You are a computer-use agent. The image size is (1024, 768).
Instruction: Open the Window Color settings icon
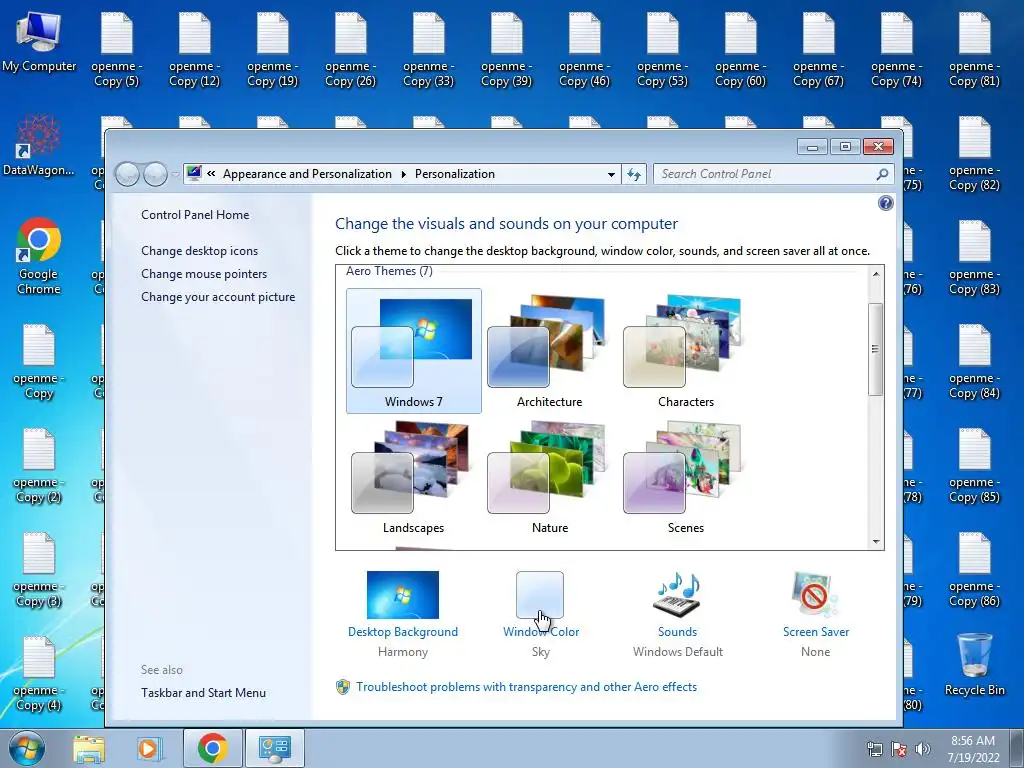click(x=539, y=594)
